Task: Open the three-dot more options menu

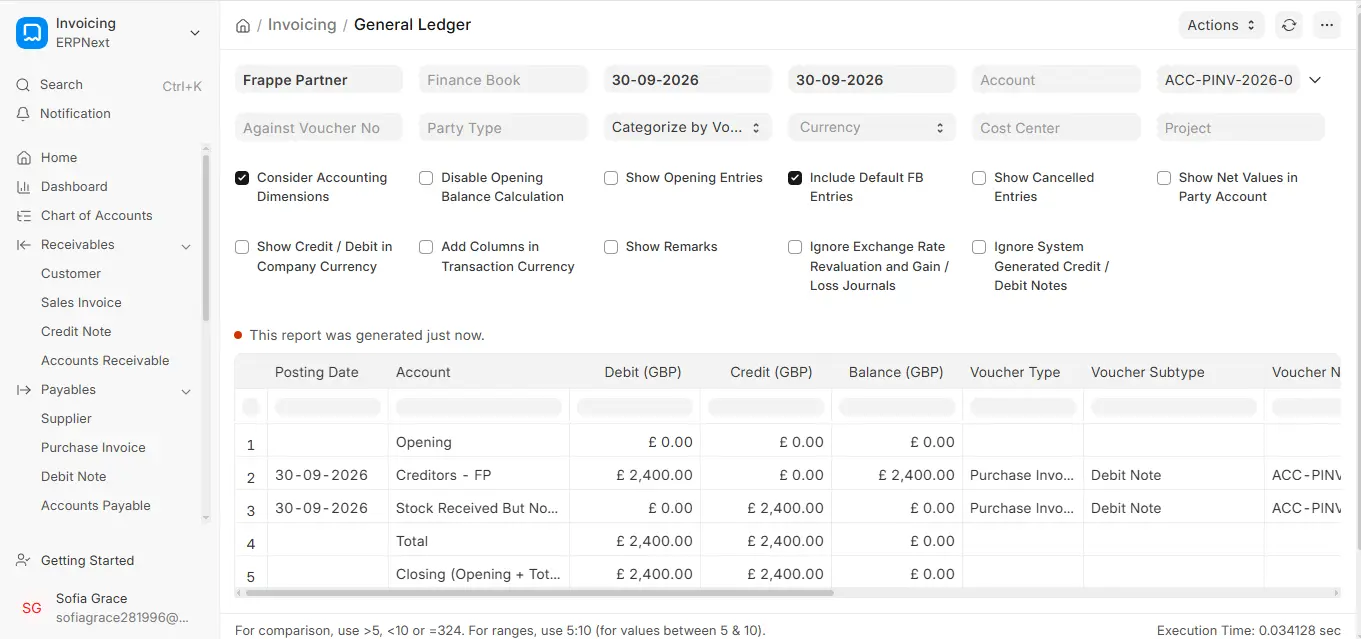Action: (x=1327, y=25)
